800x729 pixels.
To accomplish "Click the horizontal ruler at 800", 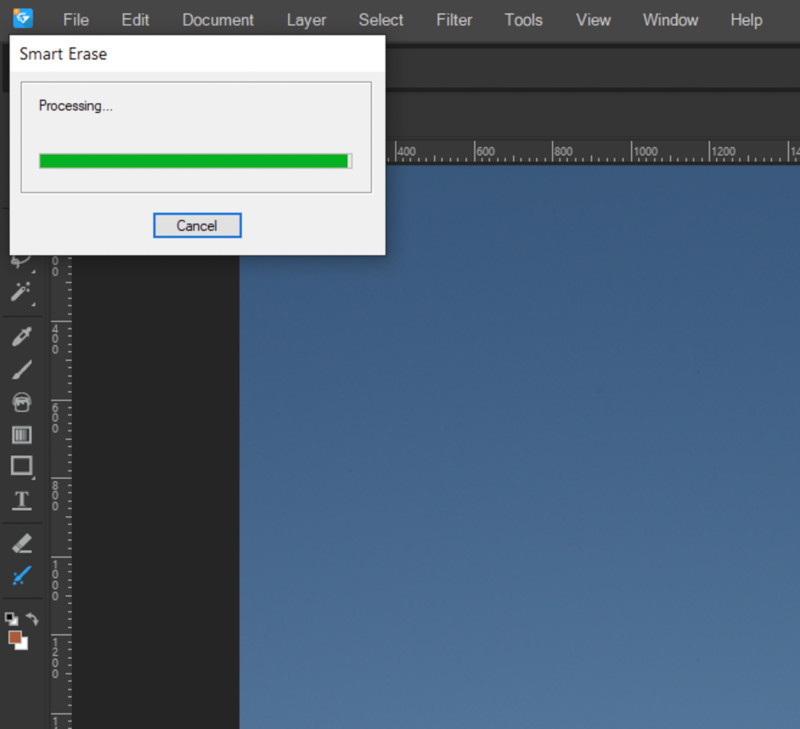I will [556, 152].
